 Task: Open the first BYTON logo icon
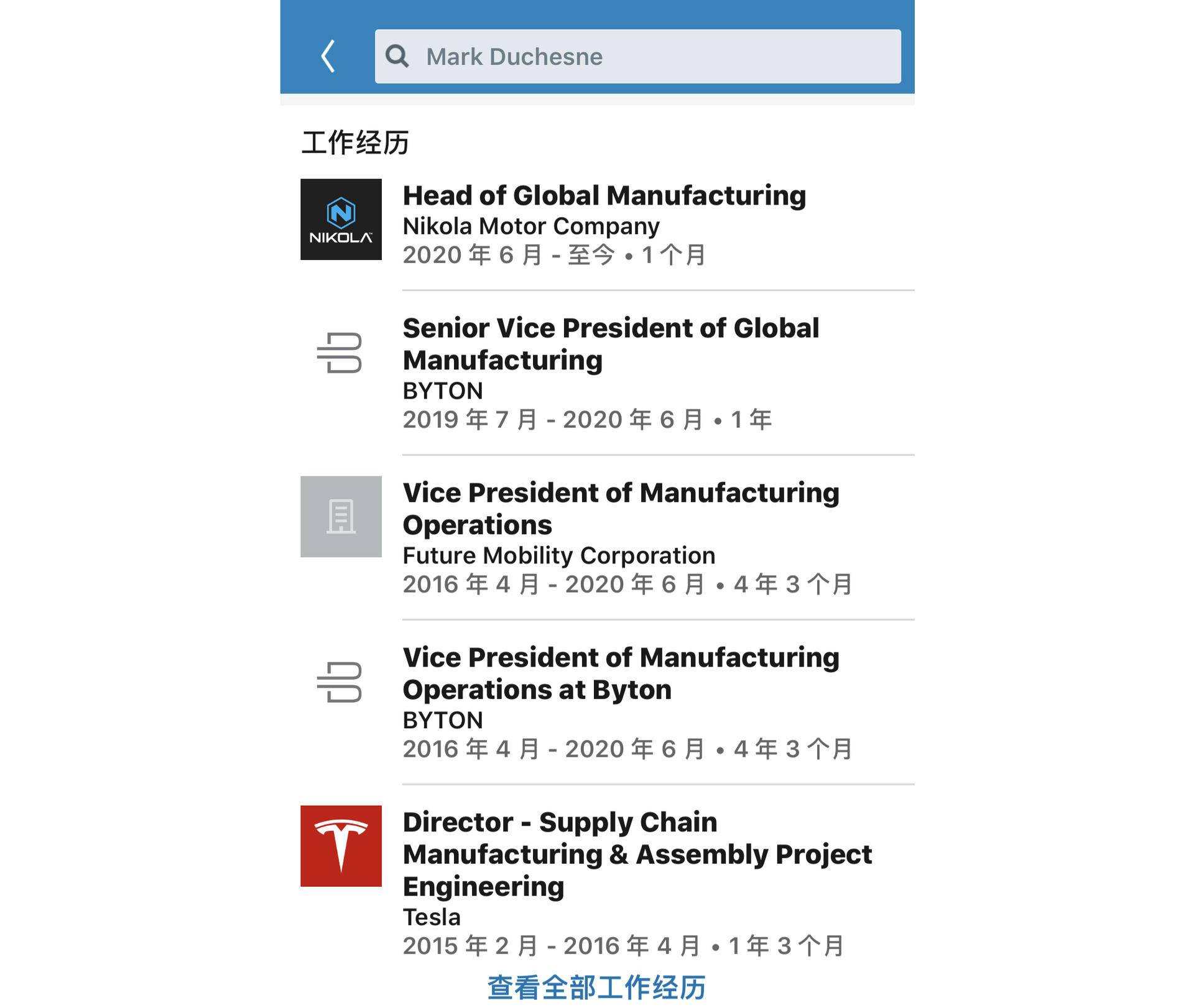(x=340, y=353)
